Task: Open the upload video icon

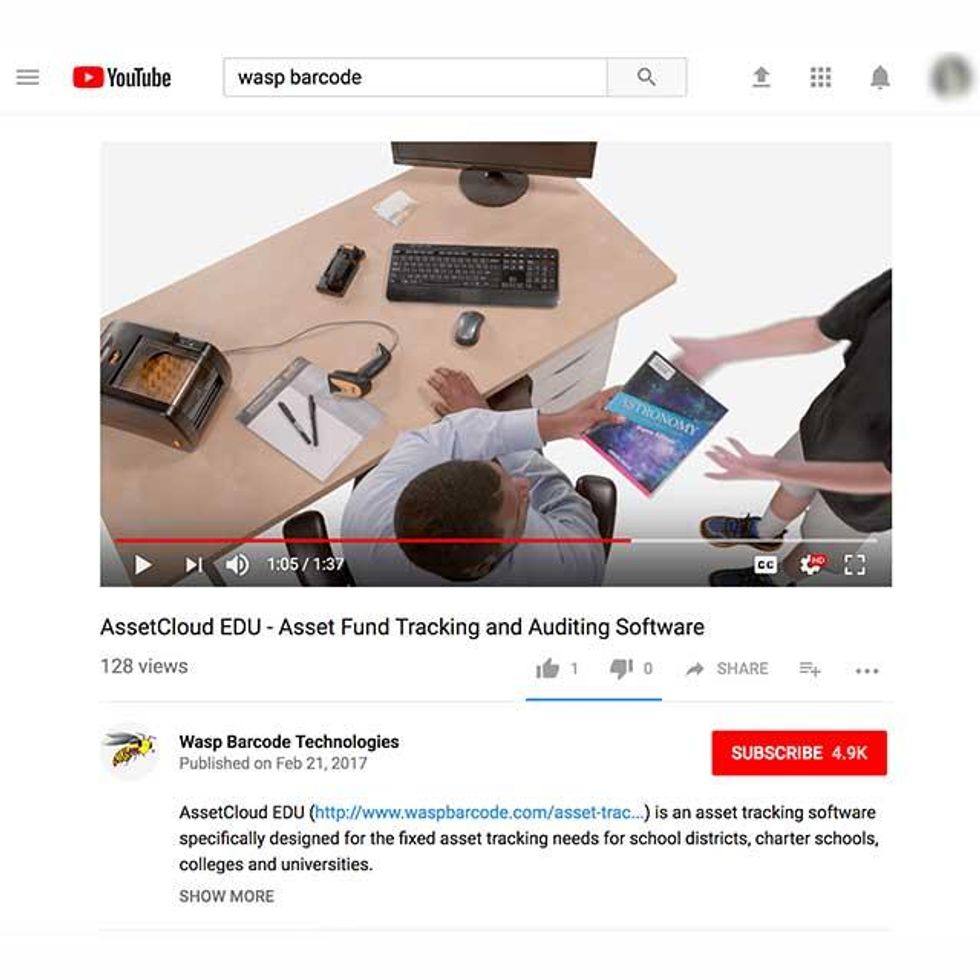Action: 761,77
